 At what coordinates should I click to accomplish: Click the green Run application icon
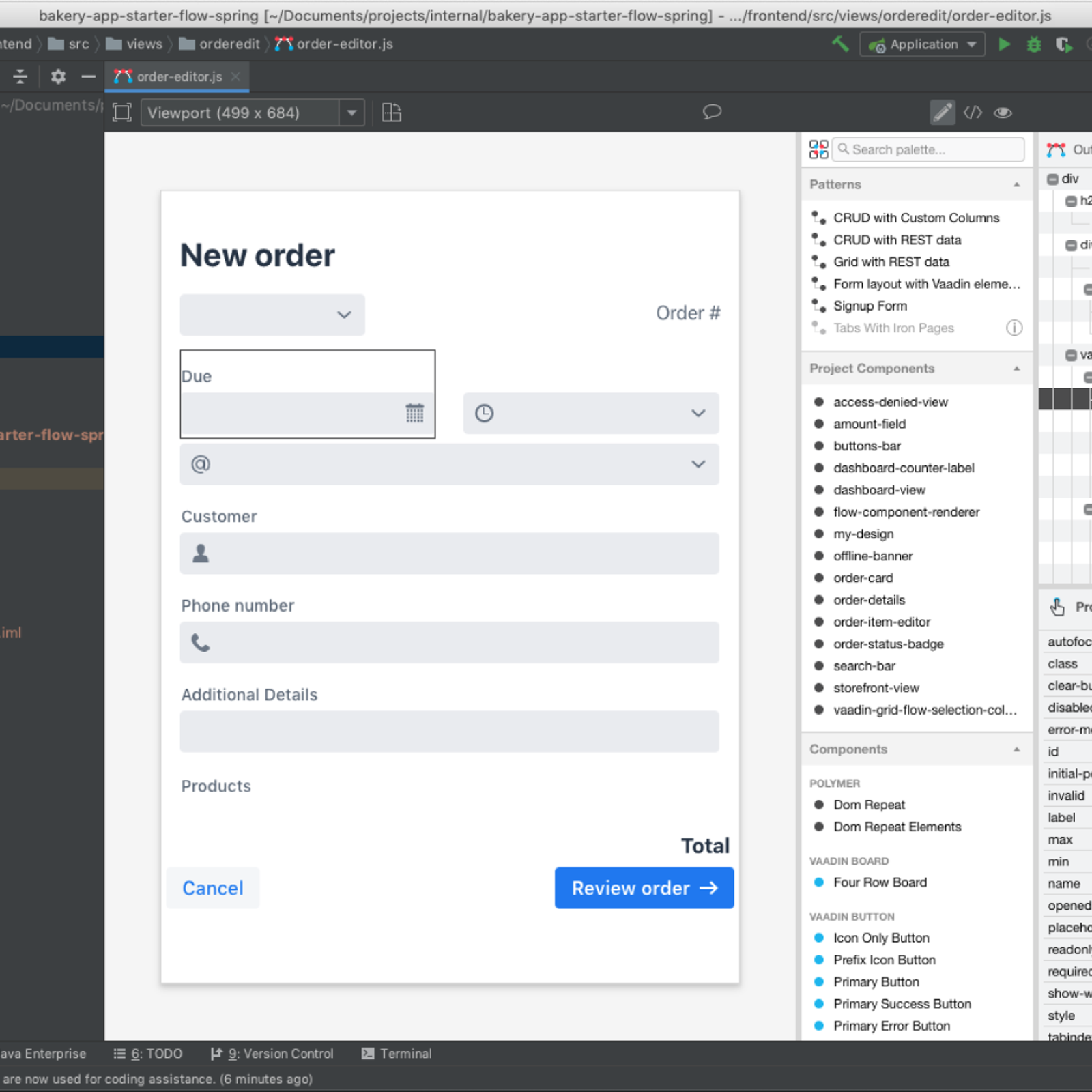(x=1004, y=44)
